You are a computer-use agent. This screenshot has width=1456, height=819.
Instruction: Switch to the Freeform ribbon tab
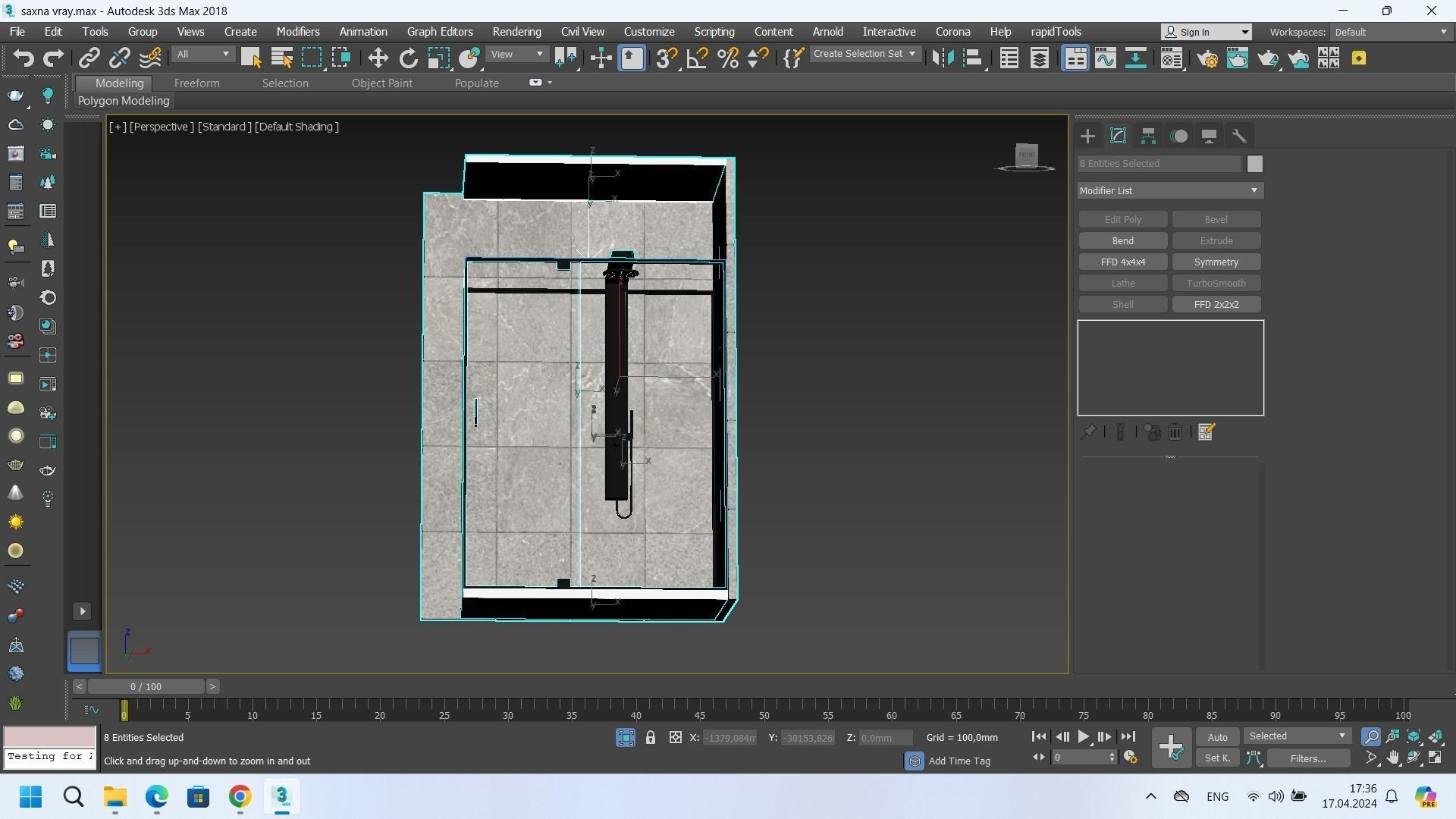(x=196, y=83)
